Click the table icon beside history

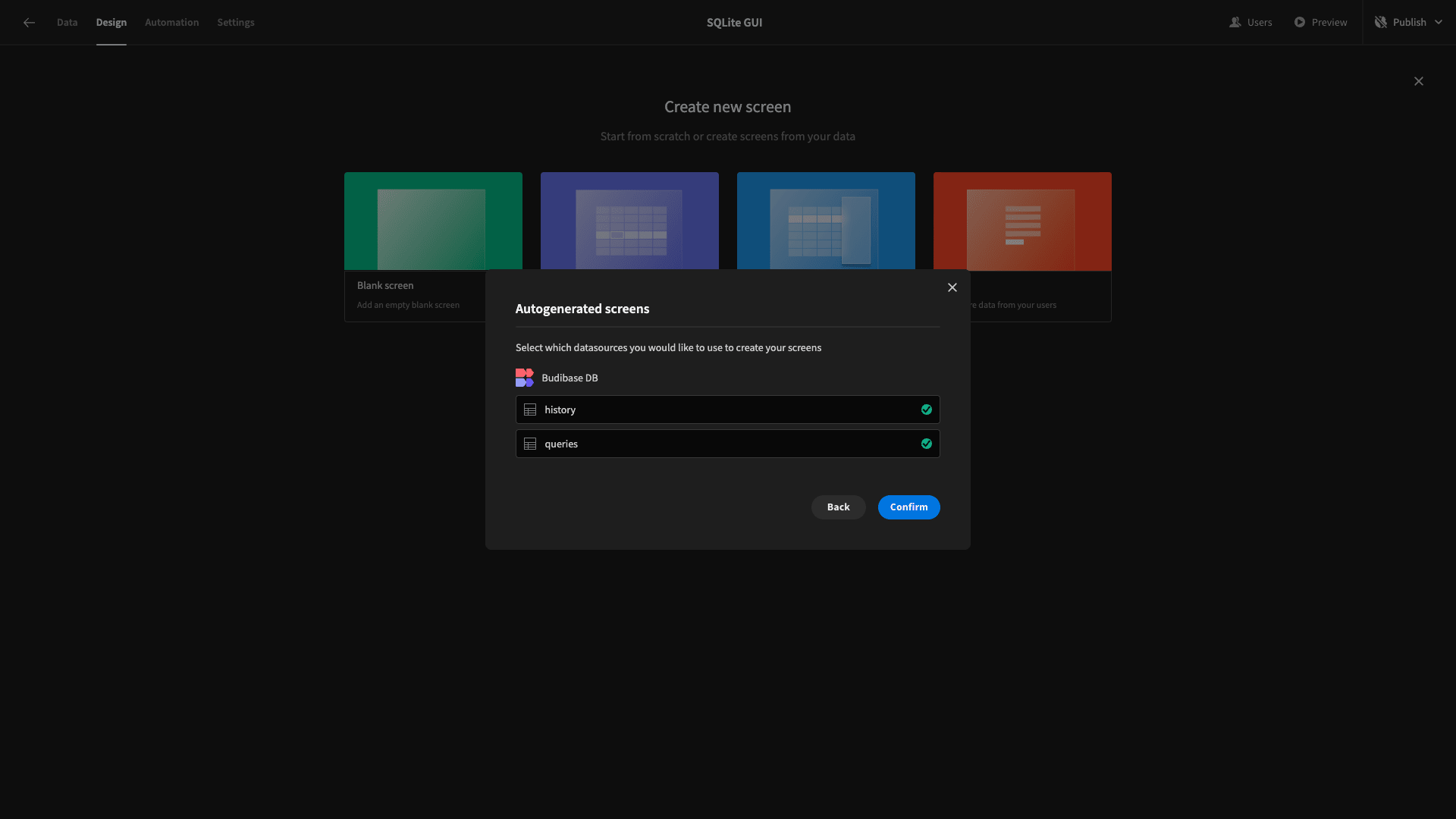[x=530, y=410]
